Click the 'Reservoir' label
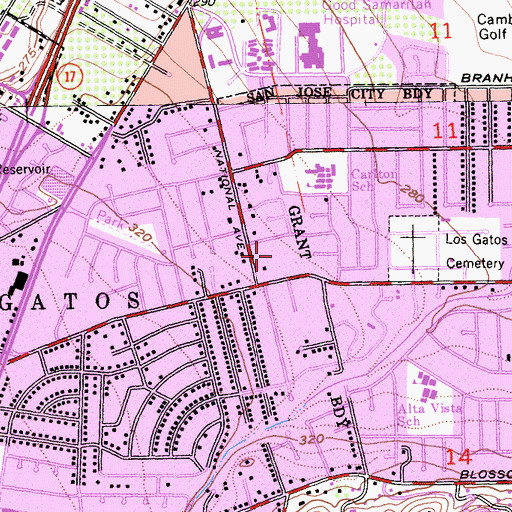Image resolution: width=512 pixels, height=512 pixels. (x=25, y=169)
